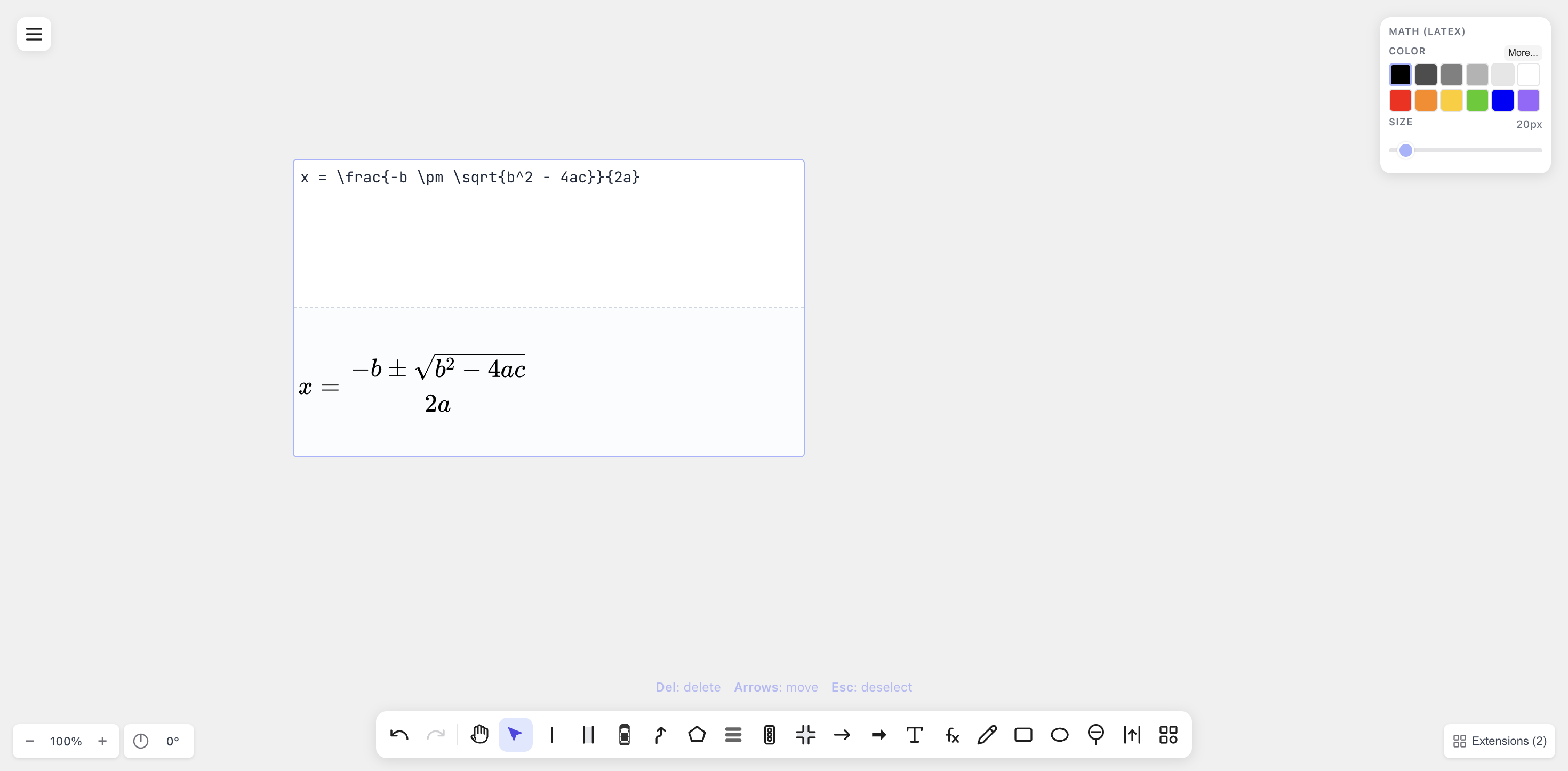Image resolution: width=1568 pixels, height=771 pixels.
Task: Undo the last action
Action: click(x=399, y=735)
